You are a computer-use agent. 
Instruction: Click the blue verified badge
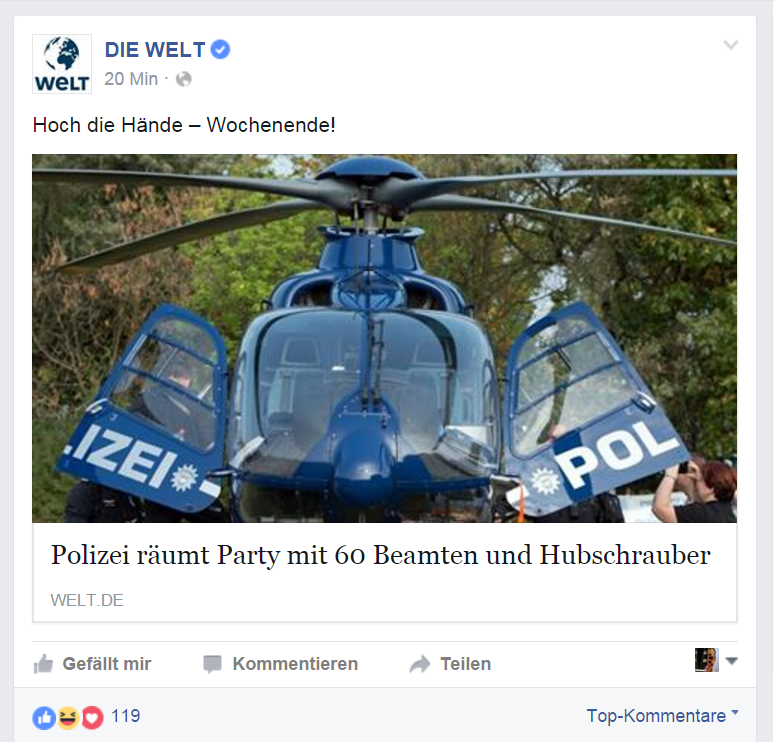tap(220, 50)
